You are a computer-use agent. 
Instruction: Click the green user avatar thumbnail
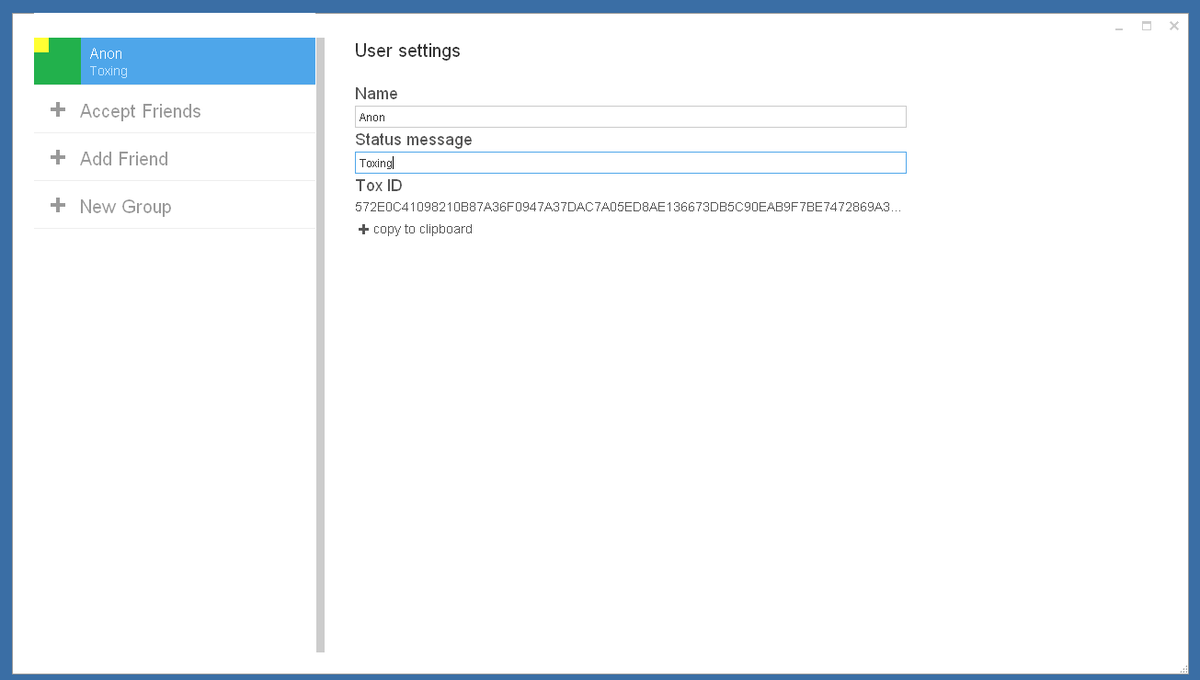57,61
